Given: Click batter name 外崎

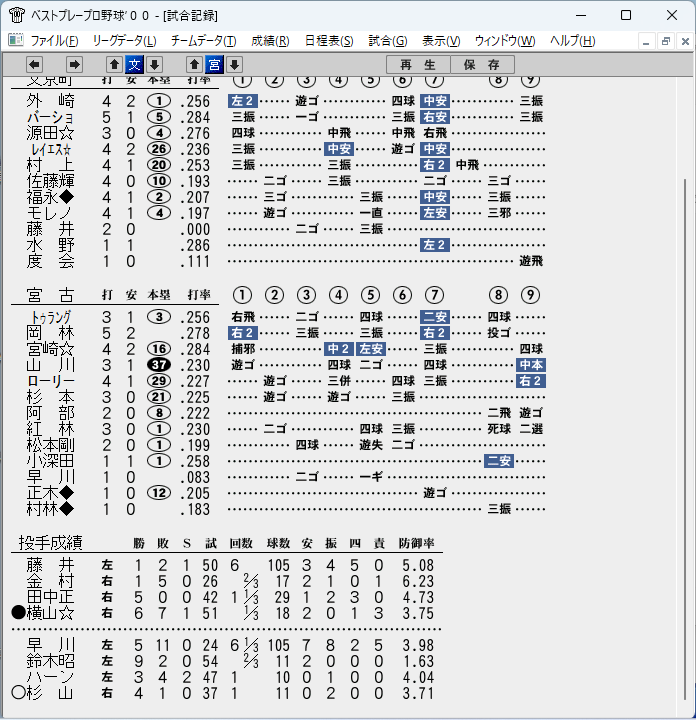Looking at the screenshot, I should 51,101.
